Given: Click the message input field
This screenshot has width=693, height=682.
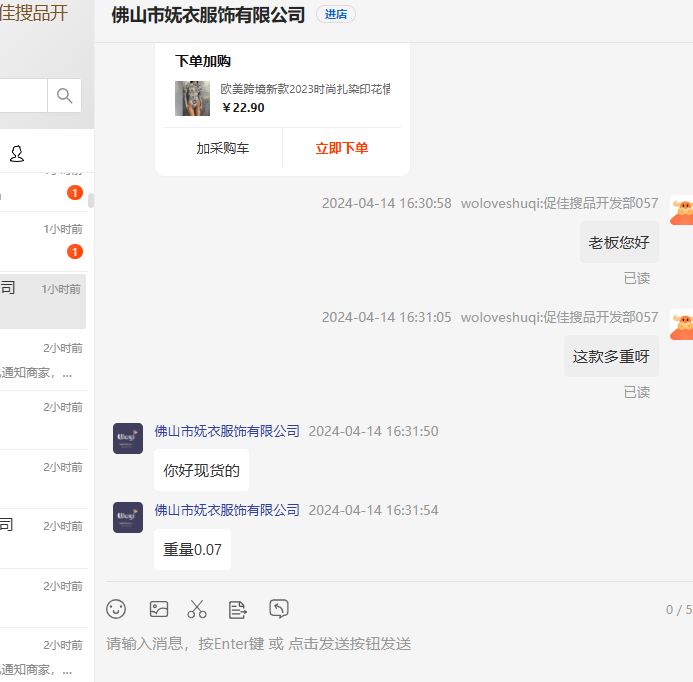Looking at the screenshot, I should click(x=390, y=644).
